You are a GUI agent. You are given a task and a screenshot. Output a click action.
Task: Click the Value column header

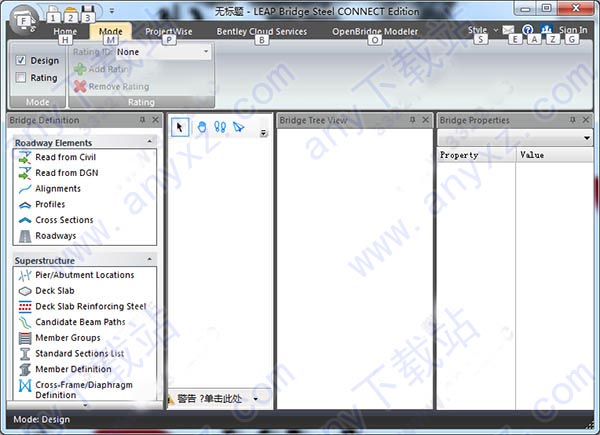point(554,155)
